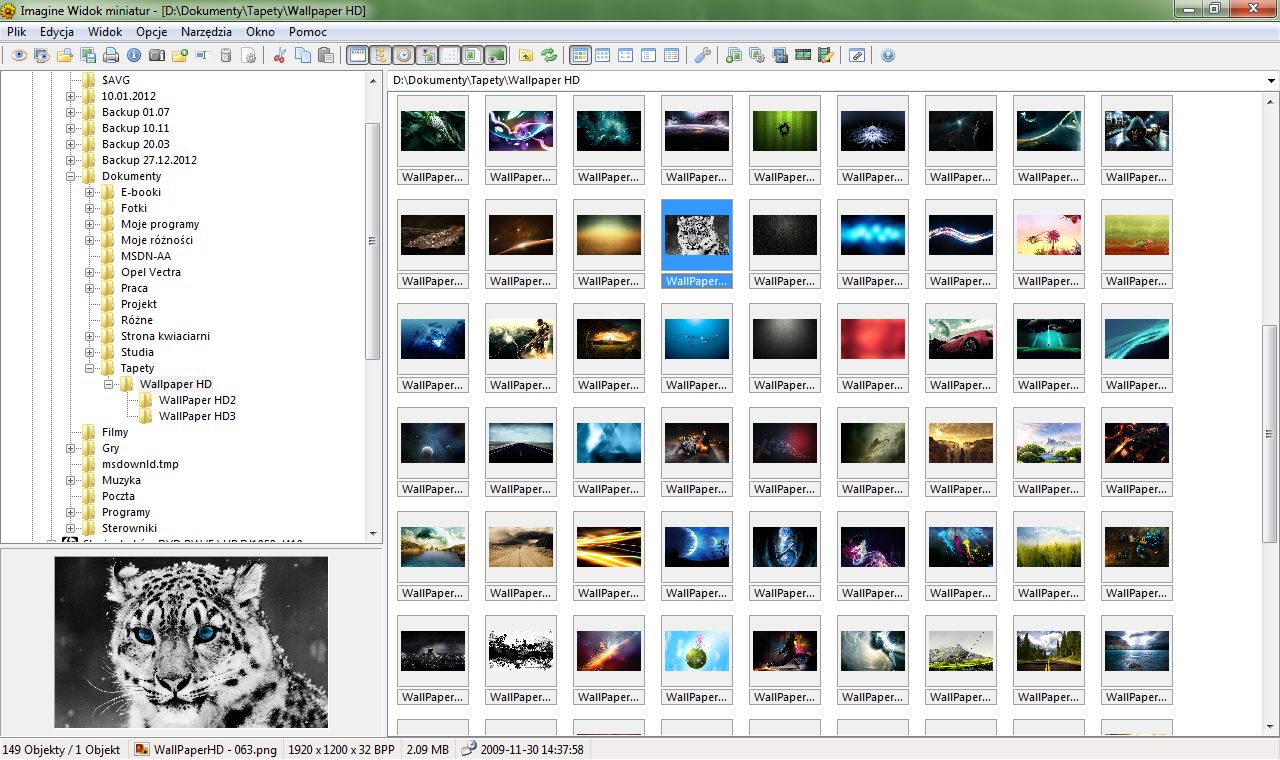The width and height of the screenshot is (1280, 760).
Task: Select the Opel Vectra folder
Action: click(x=151, y=272)
